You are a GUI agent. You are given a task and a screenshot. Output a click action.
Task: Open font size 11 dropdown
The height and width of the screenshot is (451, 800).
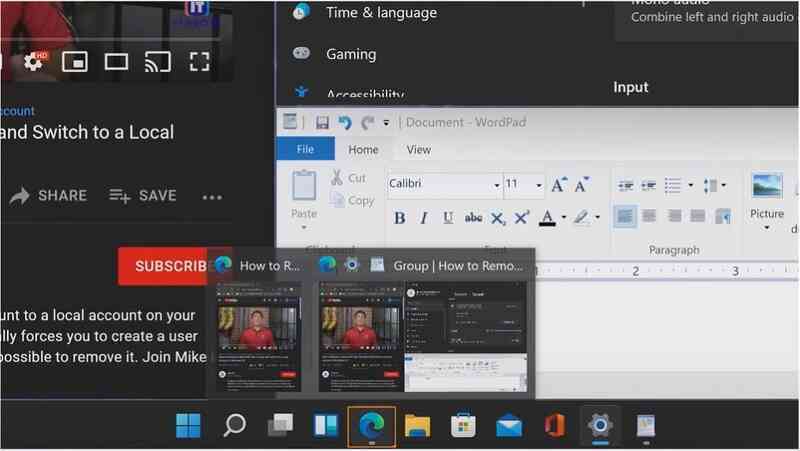pos(539,185)
